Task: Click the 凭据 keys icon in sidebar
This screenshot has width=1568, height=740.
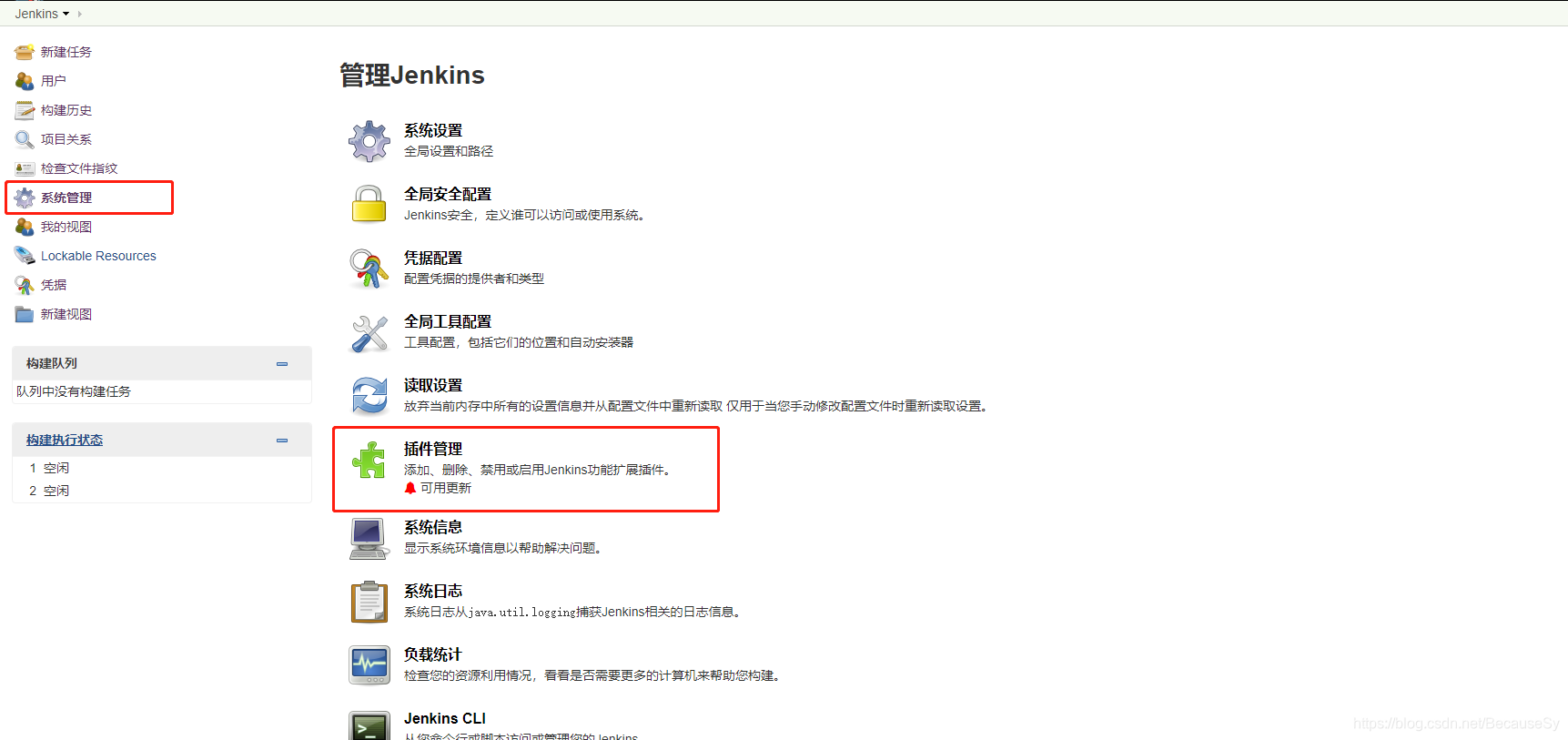Action: coord(25,285)
